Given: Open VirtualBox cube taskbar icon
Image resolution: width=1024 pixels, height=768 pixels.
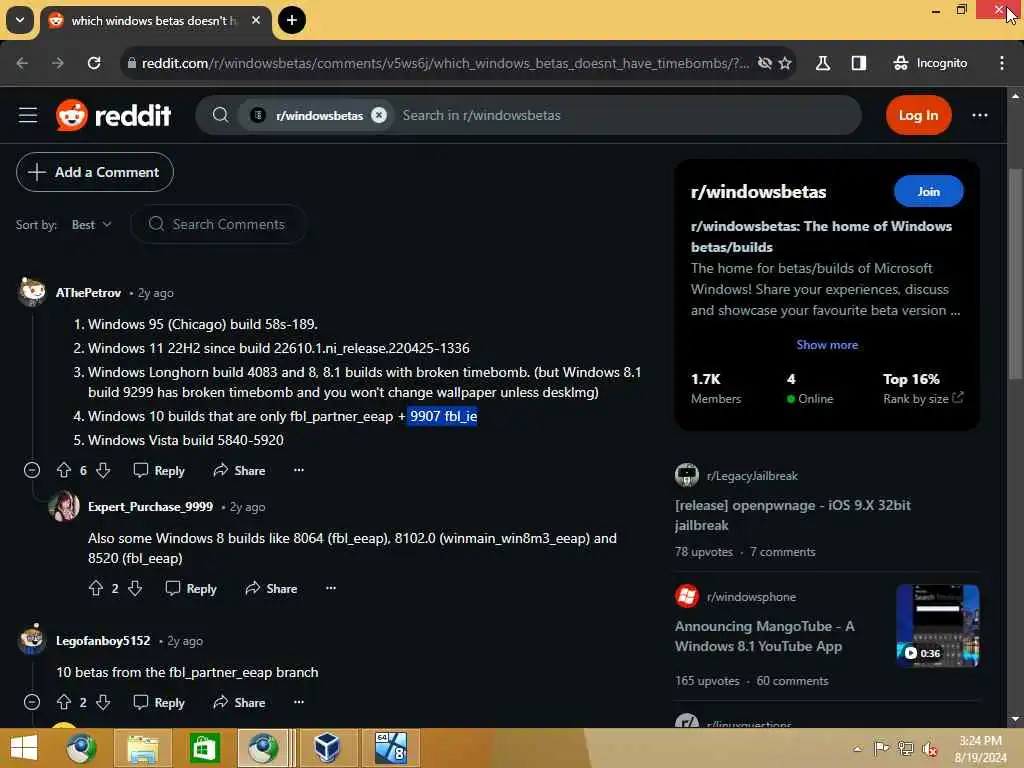Looking at the screenshot, I should [326, 748].
